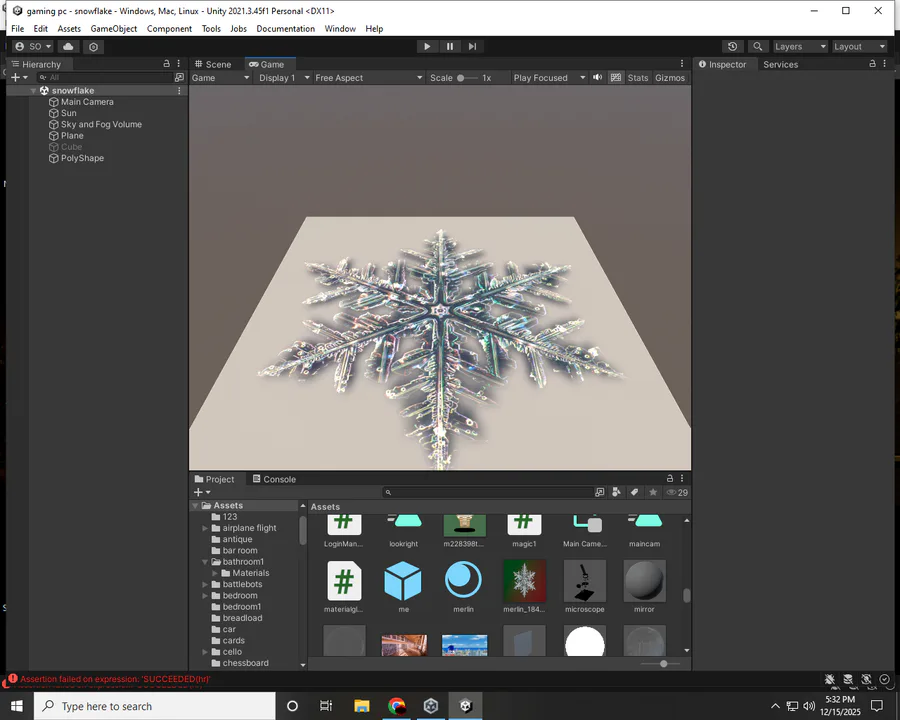Click the favorites star in Project search
Screen dimensions: 900x720
653,492
